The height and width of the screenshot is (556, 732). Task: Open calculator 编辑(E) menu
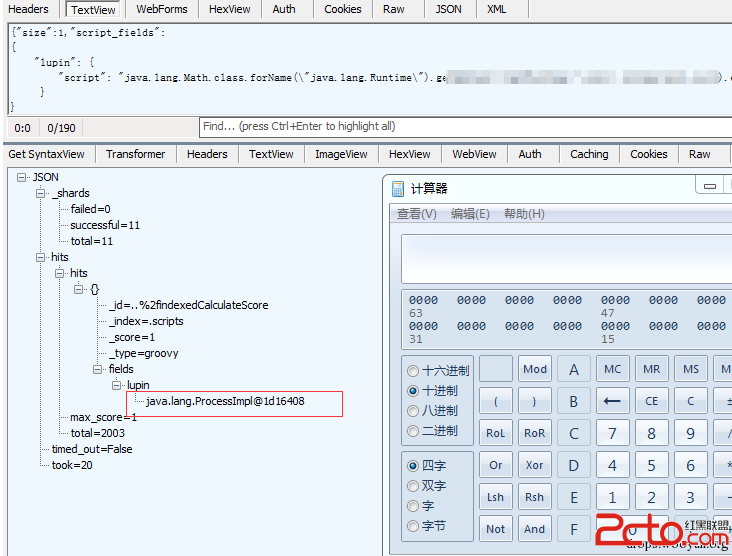(470, 214)
